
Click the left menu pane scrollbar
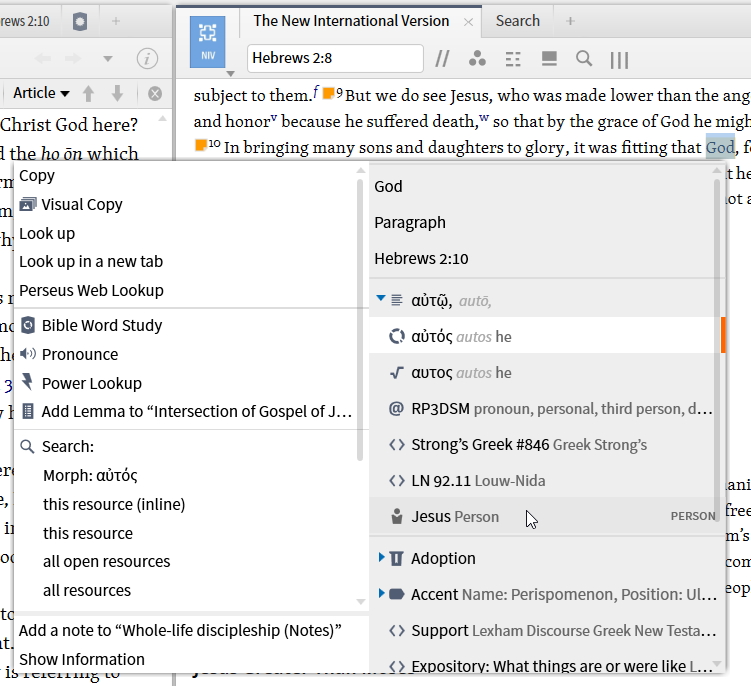361,320
